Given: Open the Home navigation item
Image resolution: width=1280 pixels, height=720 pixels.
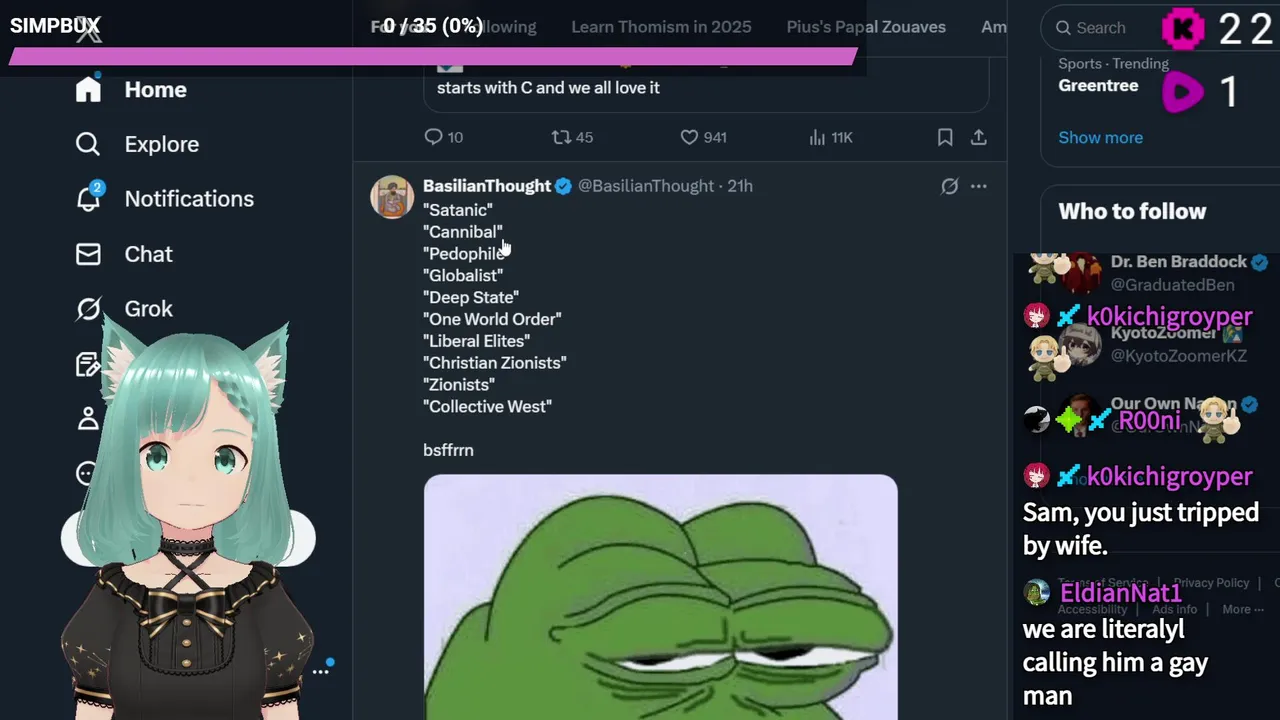Looking at the screenshot, I should 131,90.
